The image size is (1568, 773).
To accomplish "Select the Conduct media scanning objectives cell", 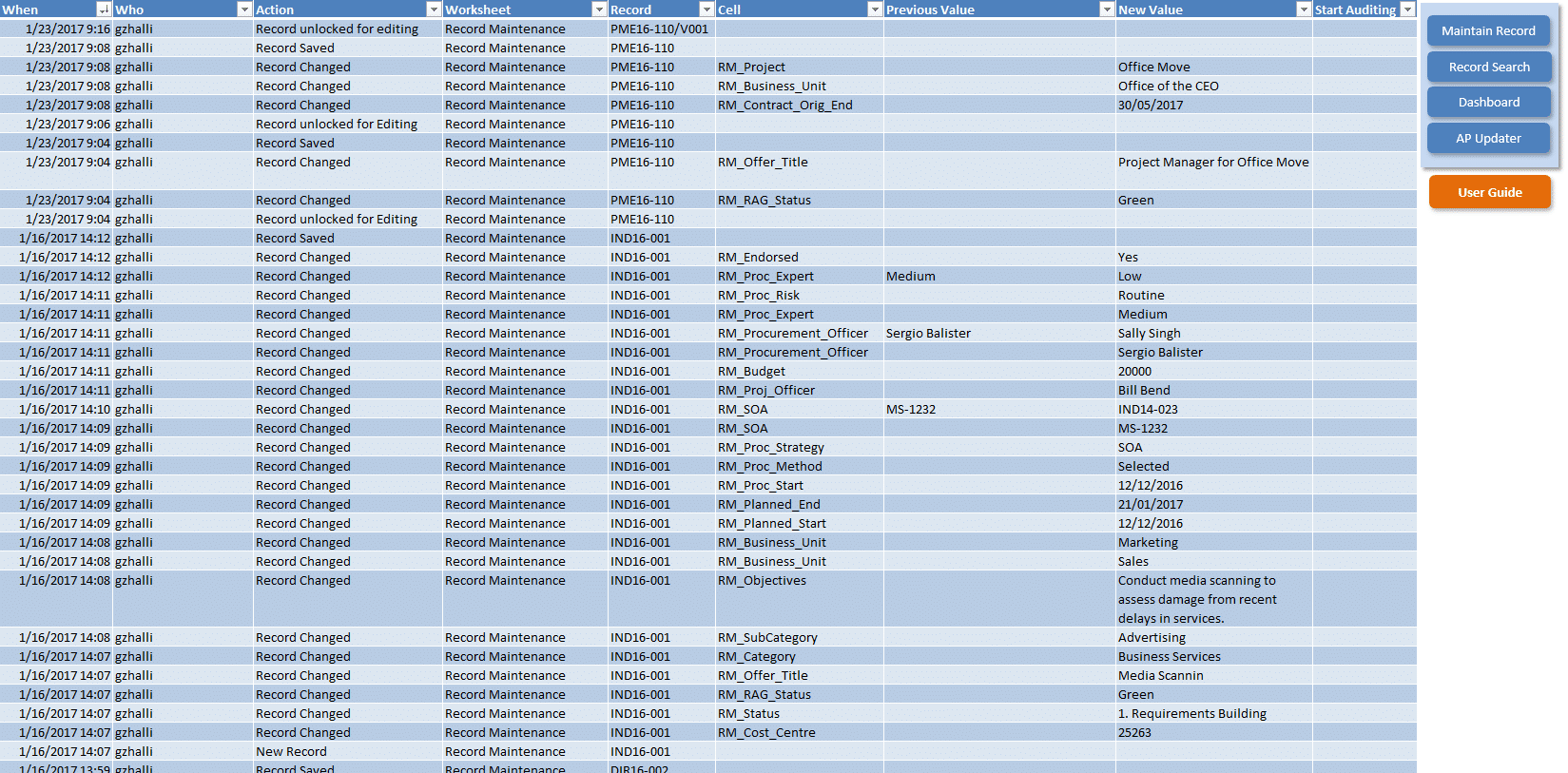I will click(x=1214, y=599).
